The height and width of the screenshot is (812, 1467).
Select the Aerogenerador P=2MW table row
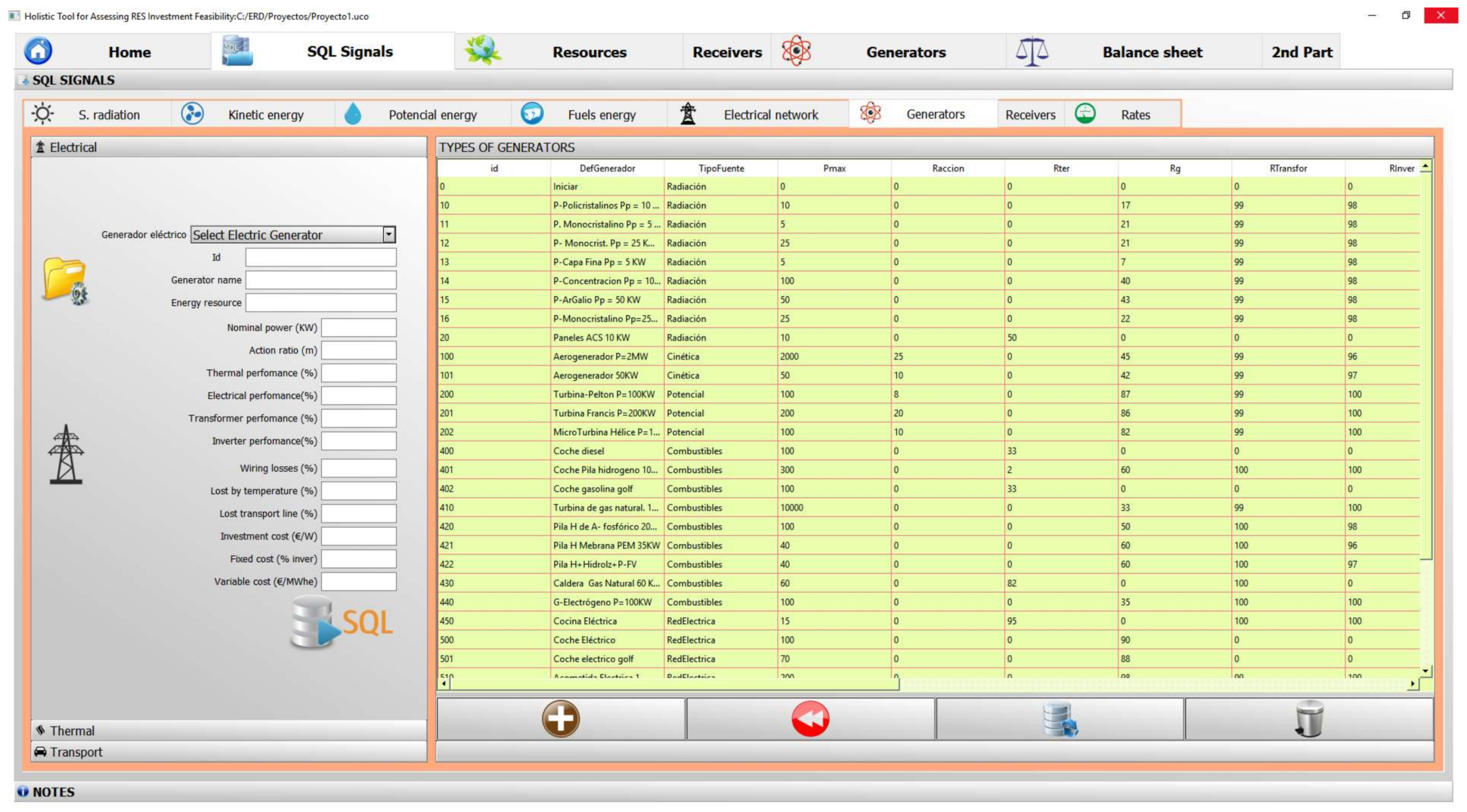pyautogui.click(x=601, y=356)
